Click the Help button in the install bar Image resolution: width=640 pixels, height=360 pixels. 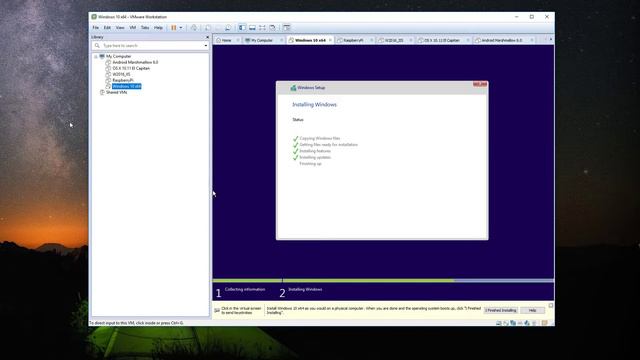tap(533, 311)
